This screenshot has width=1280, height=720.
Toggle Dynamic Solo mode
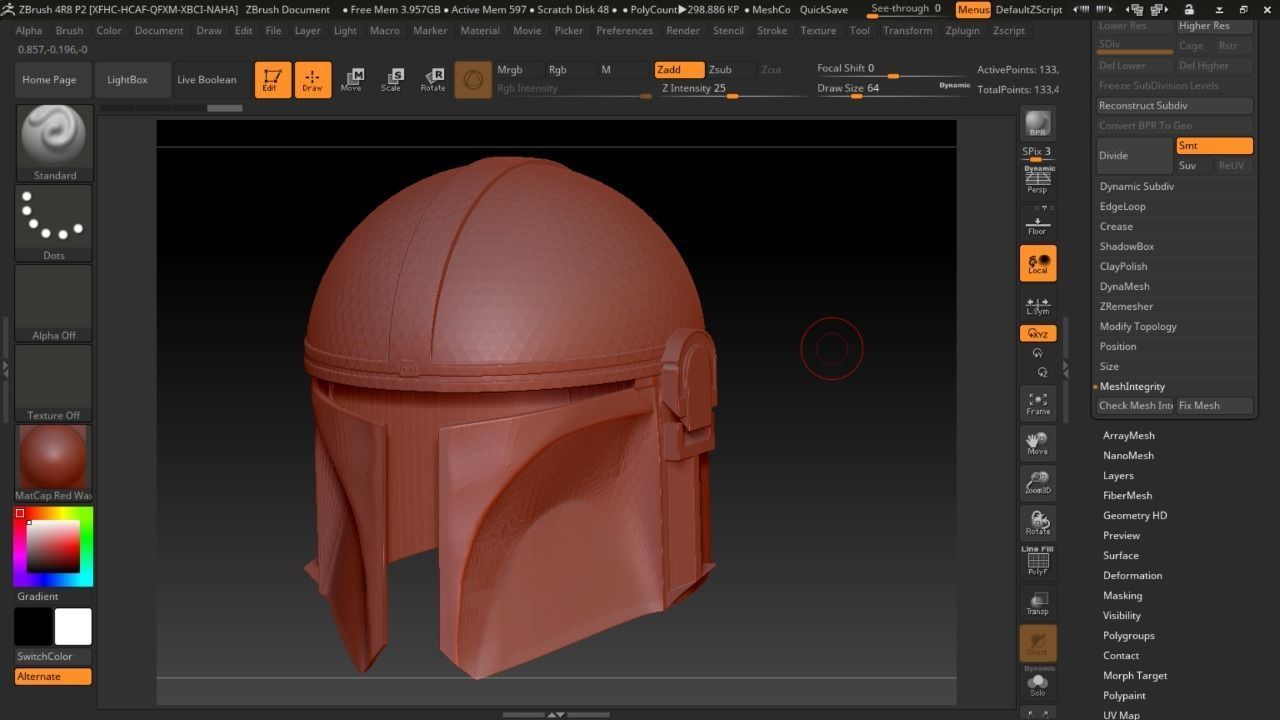pyautogui.click(x=1038, y=682)
